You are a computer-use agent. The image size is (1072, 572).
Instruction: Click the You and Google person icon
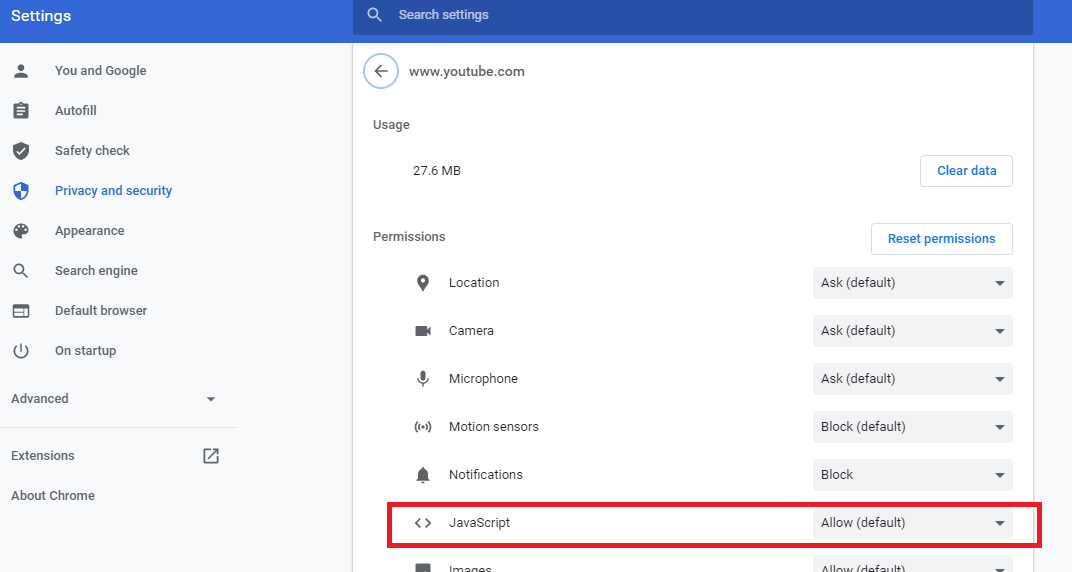coord(21,70)
